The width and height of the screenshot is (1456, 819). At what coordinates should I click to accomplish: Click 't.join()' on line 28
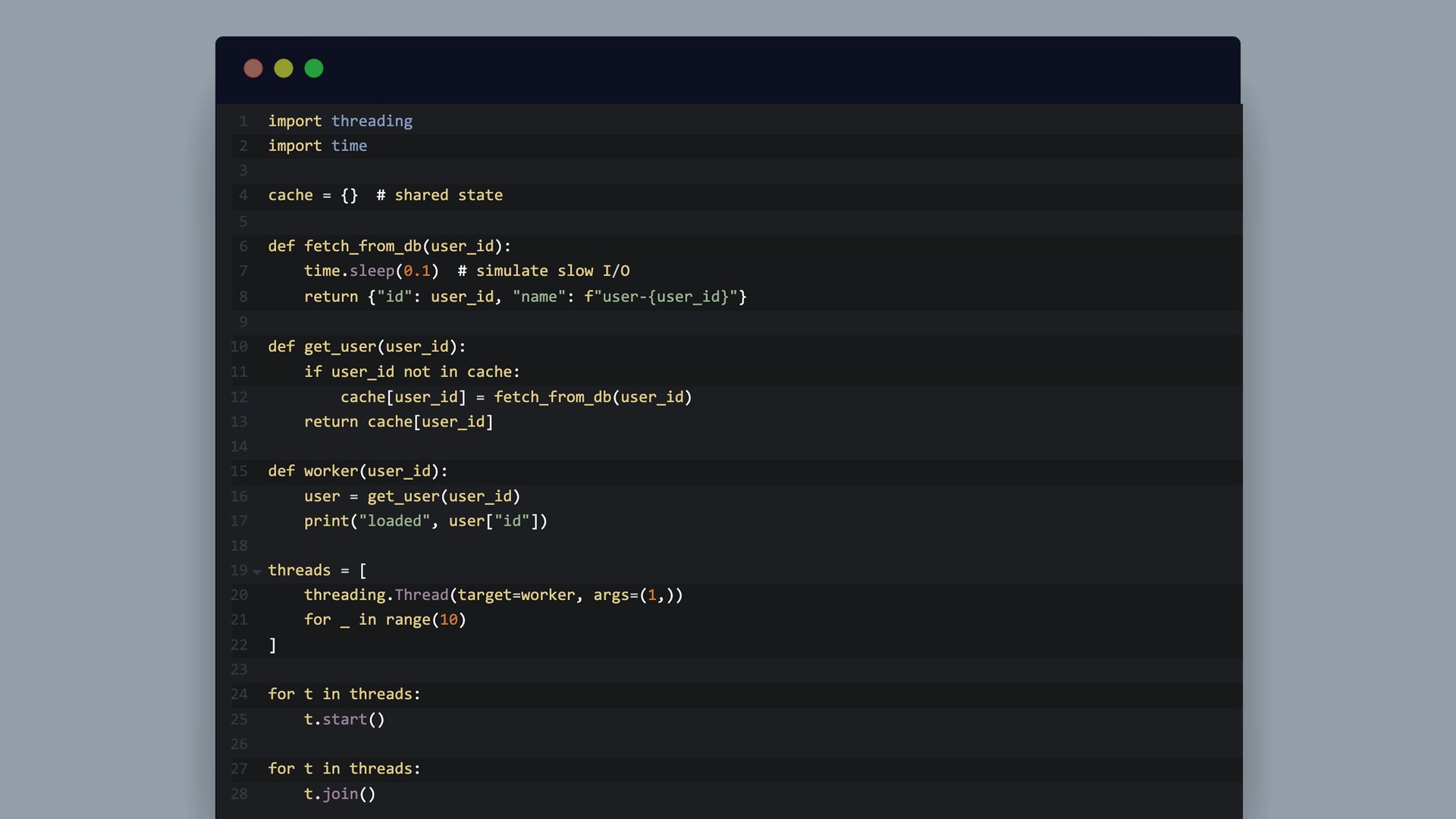tap(340, 794)
